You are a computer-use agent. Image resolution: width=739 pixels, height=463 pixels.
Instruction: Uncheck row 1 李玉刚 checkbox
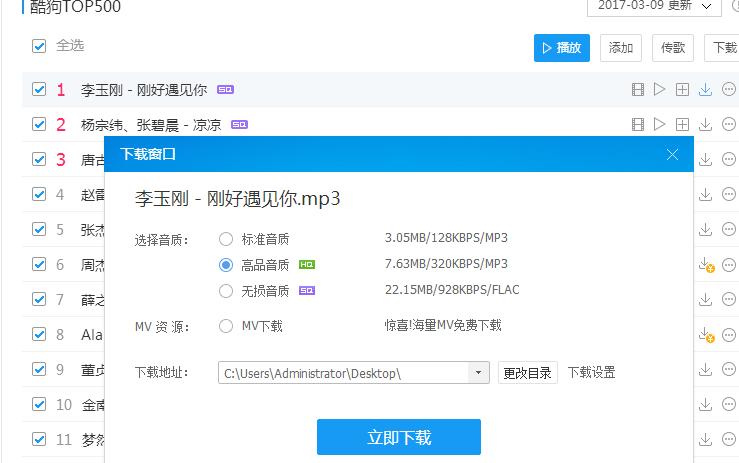point(39,89)
